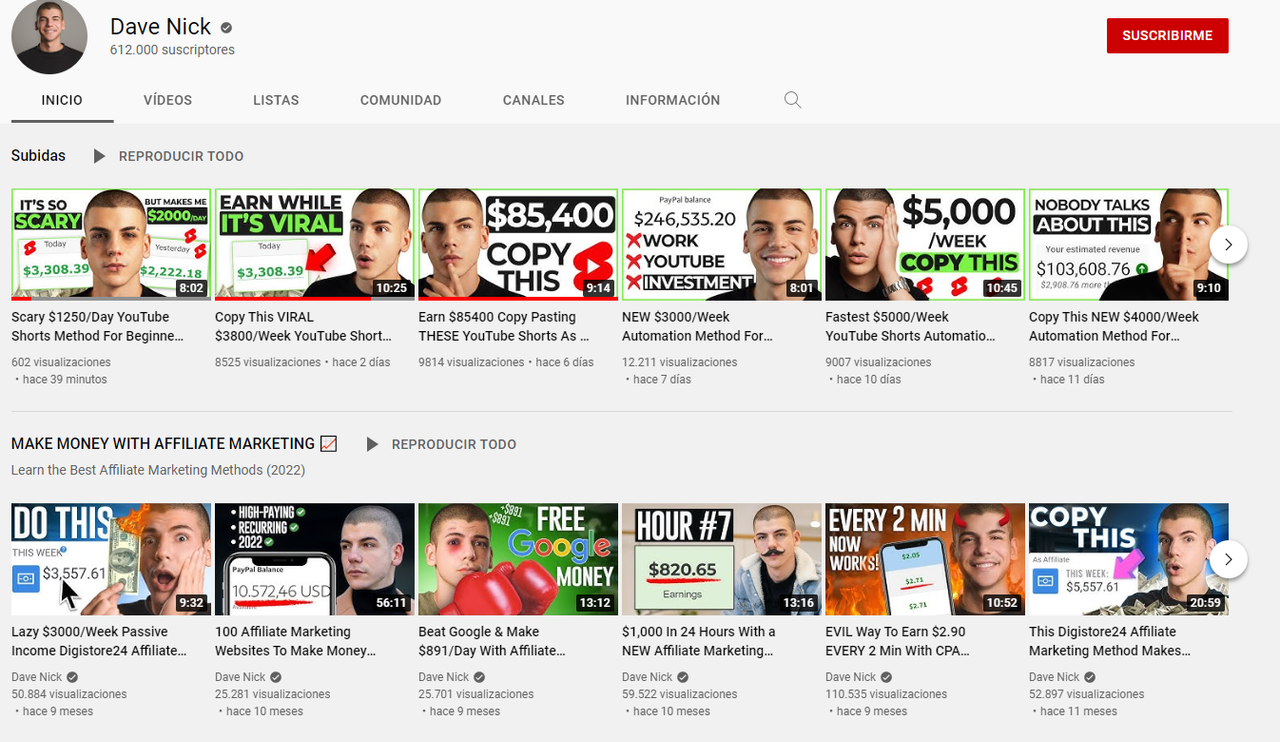Click FREE Google MONEY thumbnail
This screenshot has width=1280, height=742.
click(518, 559)
